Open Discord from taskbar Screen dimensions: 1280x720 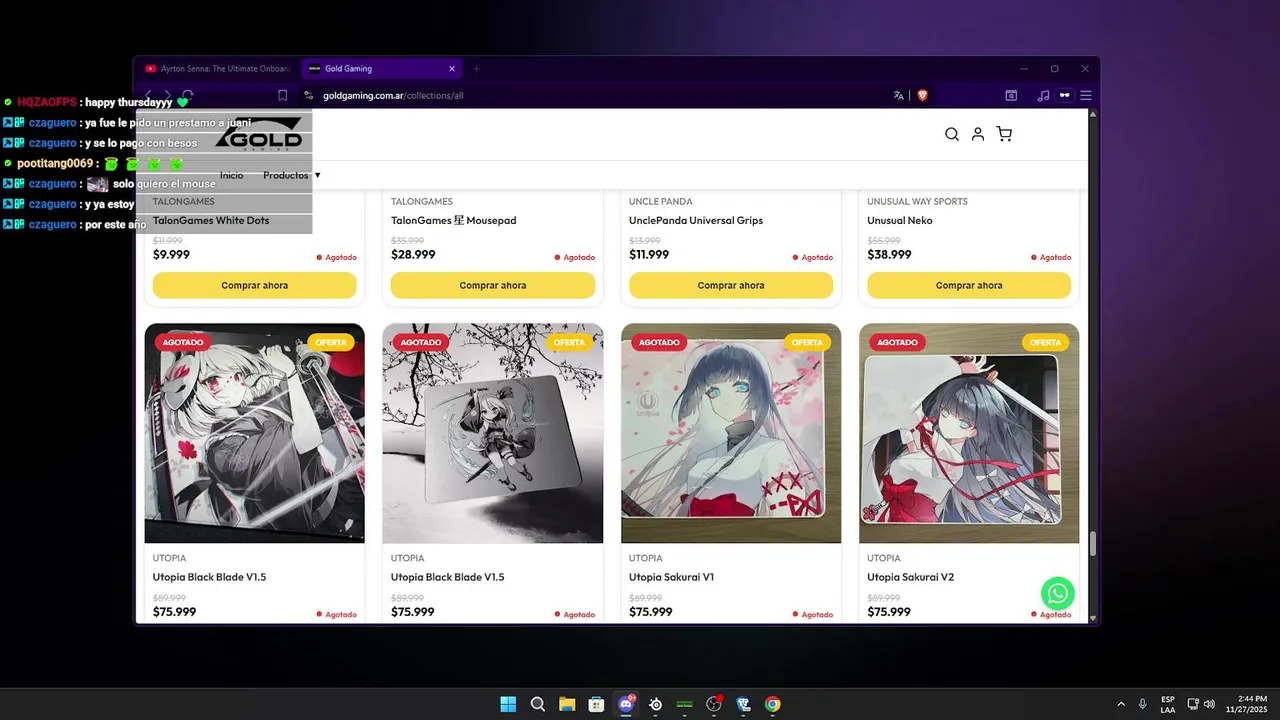click(626, 704)
